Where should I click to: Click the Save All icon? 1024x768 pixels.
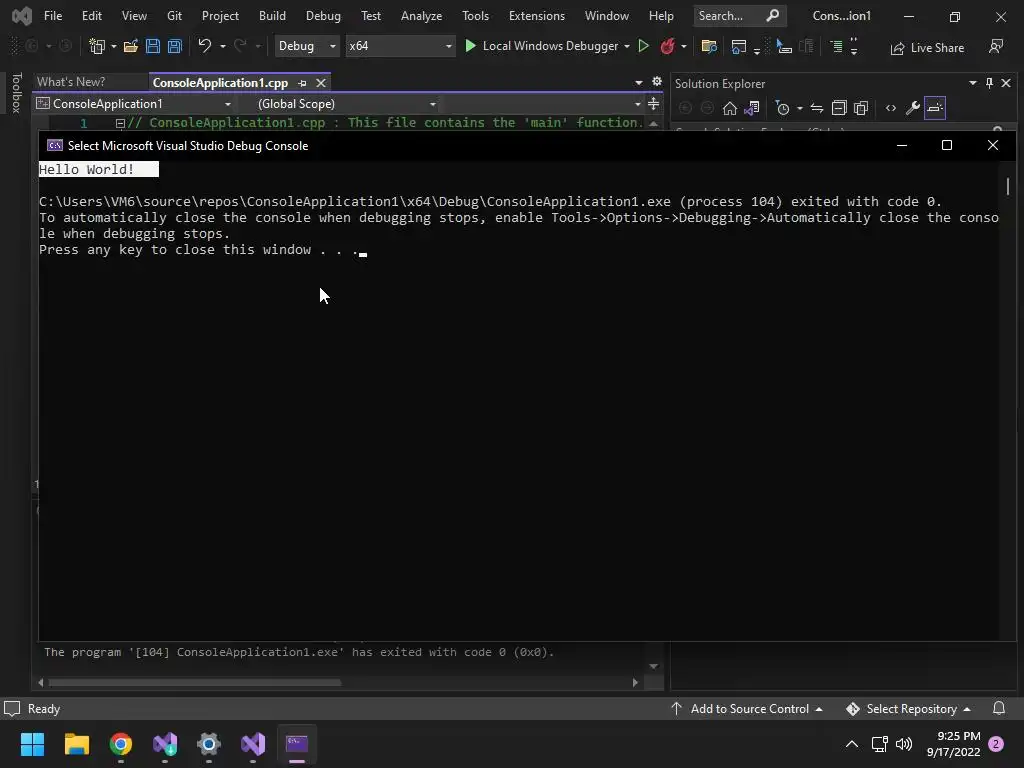174,46
